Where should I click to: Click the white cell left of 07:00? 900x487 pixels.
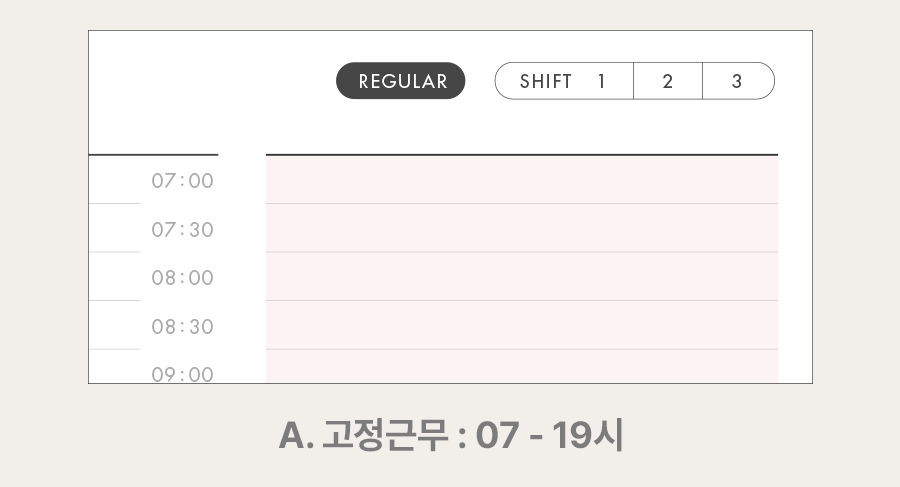pyautogui.click(x=114, y=180)
